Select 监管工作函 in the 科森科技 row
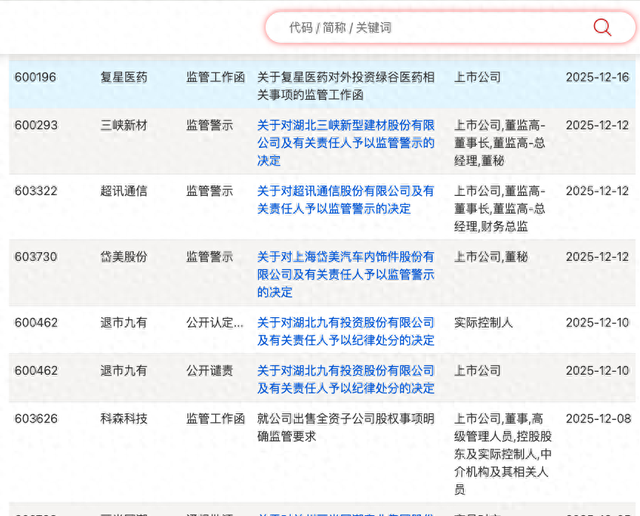Viewport: 640px width, 516px height. (216, 419)
